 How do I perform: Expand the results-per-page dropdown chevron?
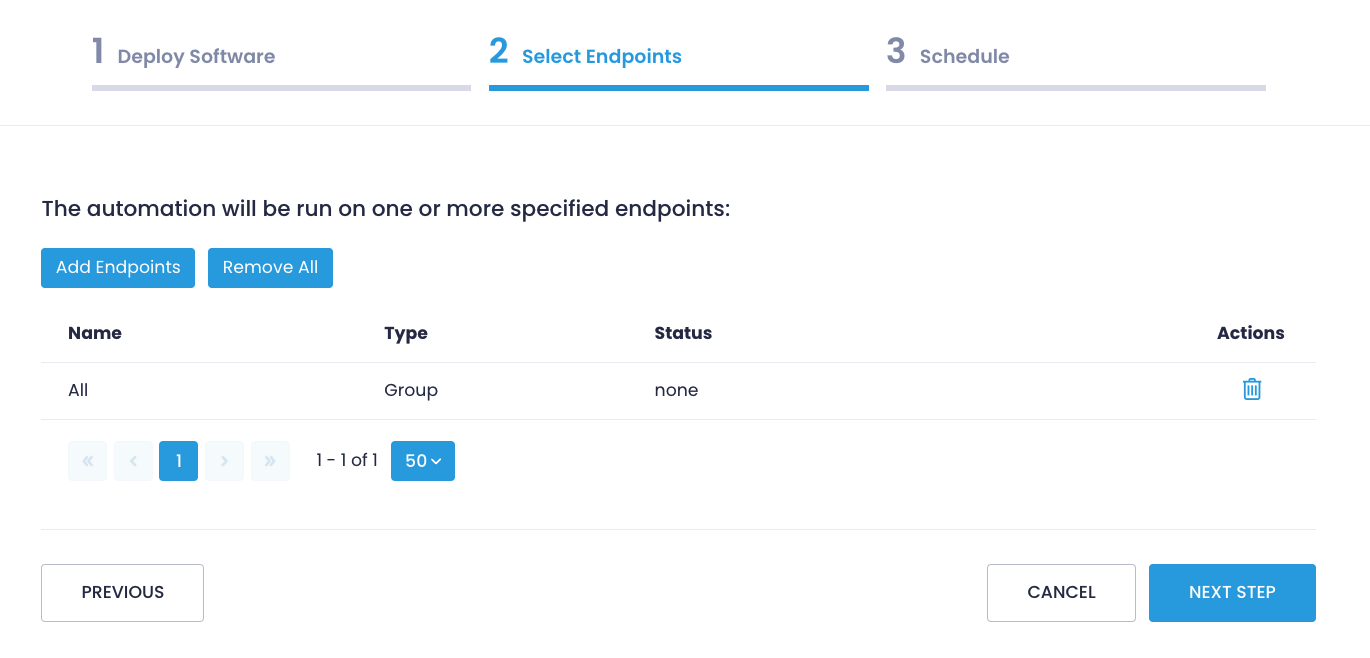coord(438,461)
